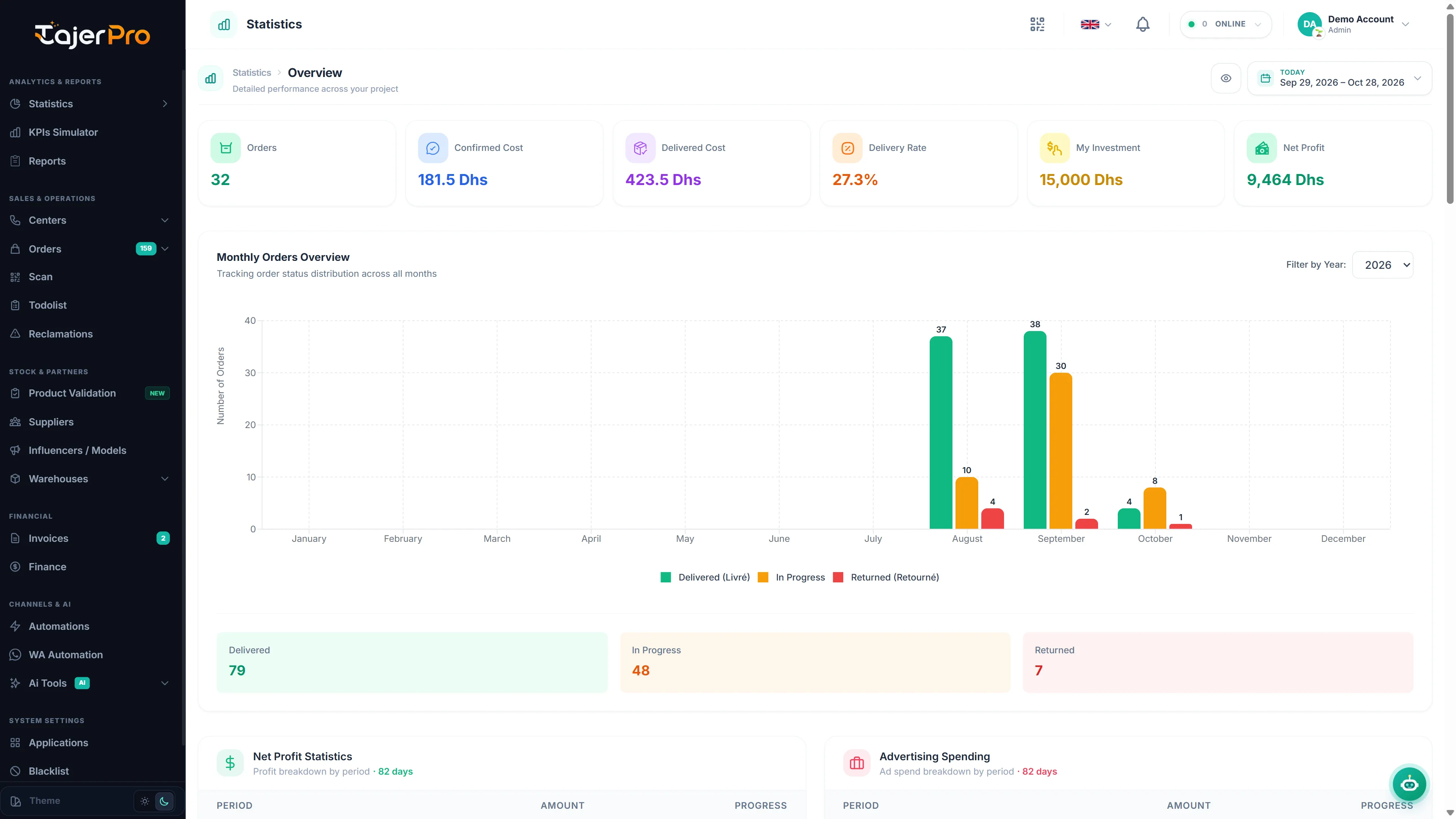Toggle Returned (Retourné) legend series
Screen dimensions: 1456x819
886,577
